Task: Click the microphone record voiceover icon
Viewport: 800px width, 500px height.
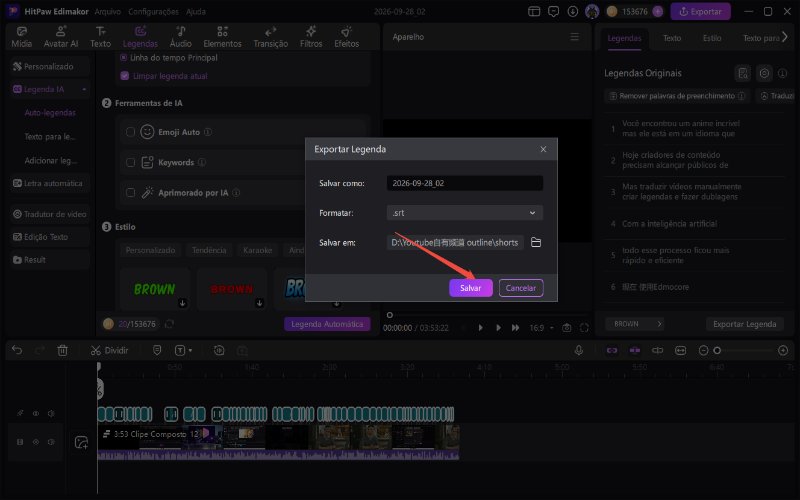Action: 579,351
